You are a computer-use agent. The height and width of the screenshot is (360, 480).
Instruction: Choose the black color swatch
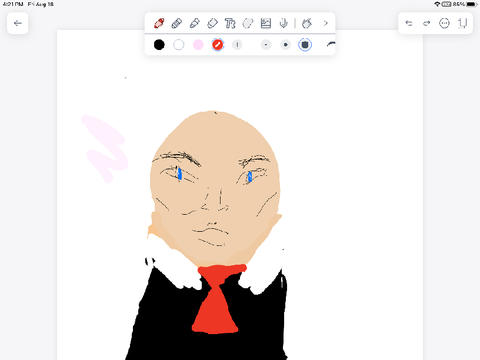tap(159, 45)
